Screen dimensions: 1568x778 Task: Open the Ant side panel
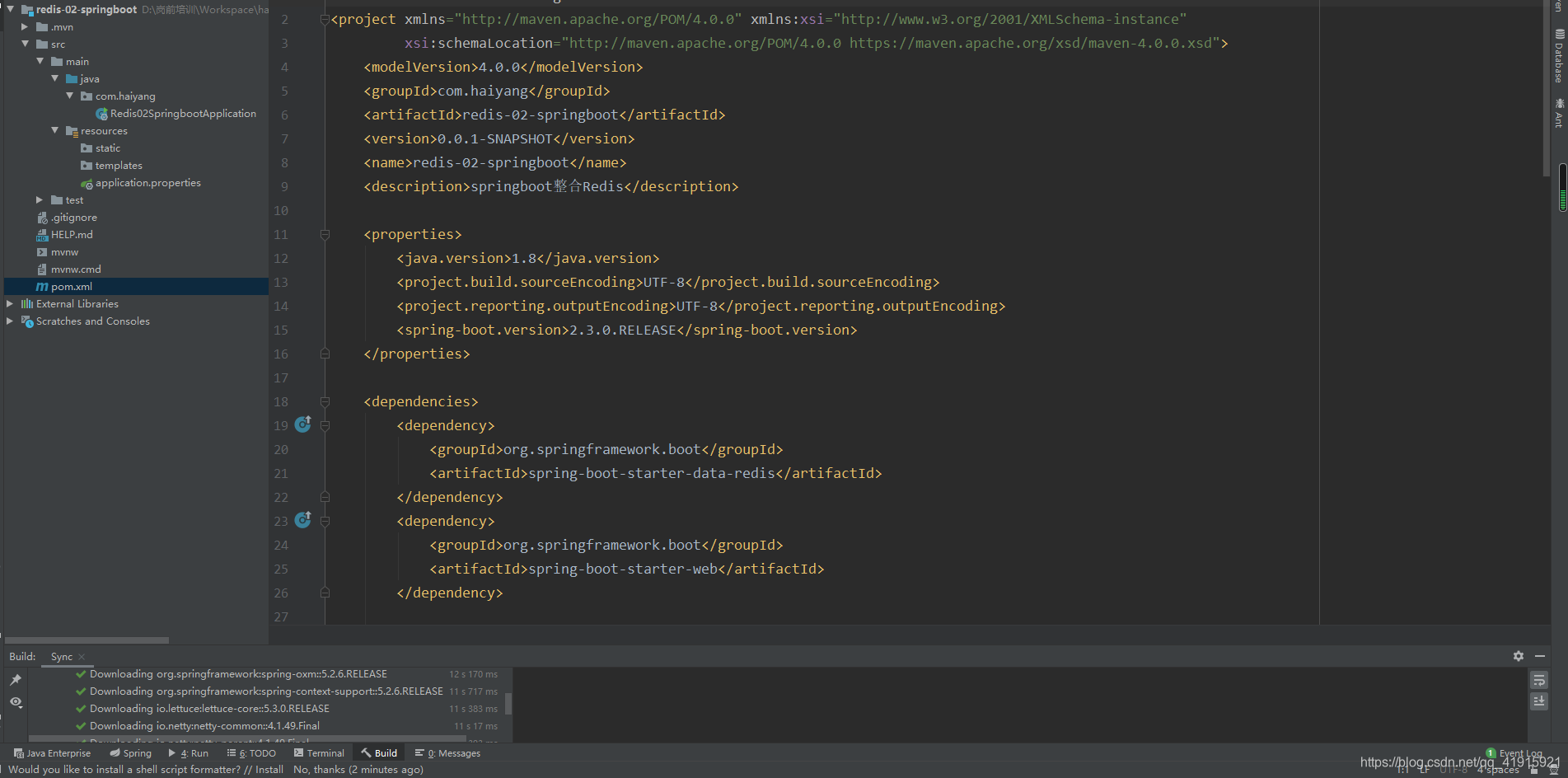click(x=1559, y=113)
